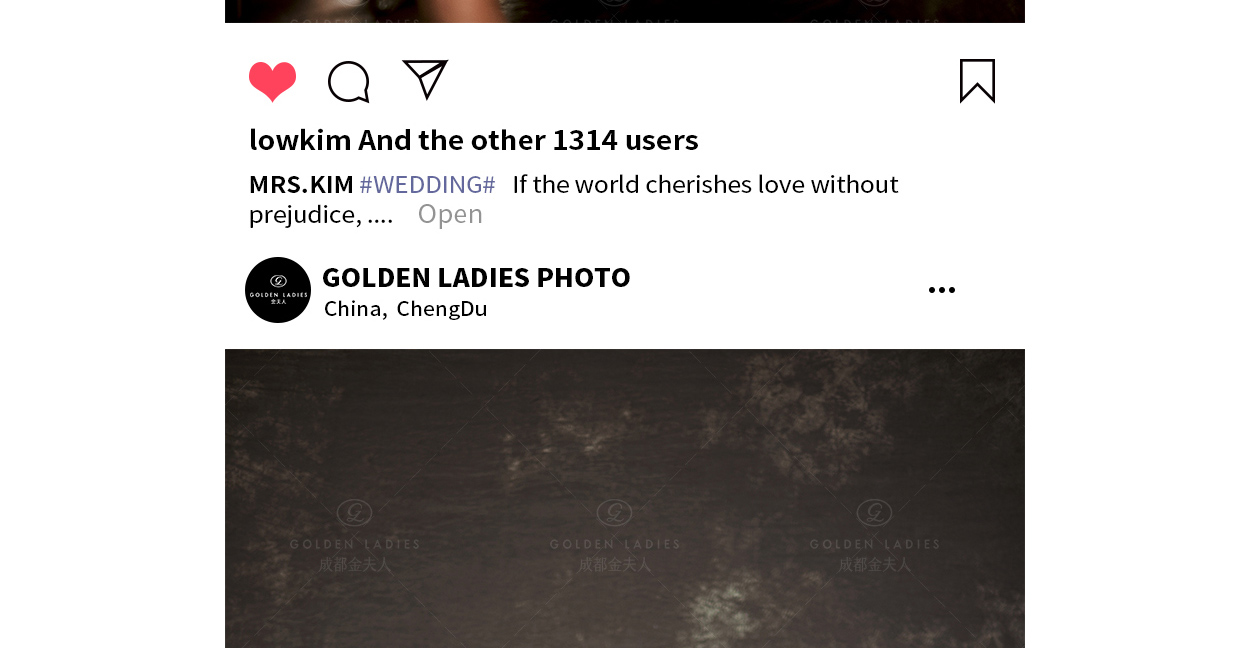Image resolution: width=1250 pixels, height=648 pixels.
Task: Open the GOLDEN LADIES PHOTO account name
Action: click(476, 277)
